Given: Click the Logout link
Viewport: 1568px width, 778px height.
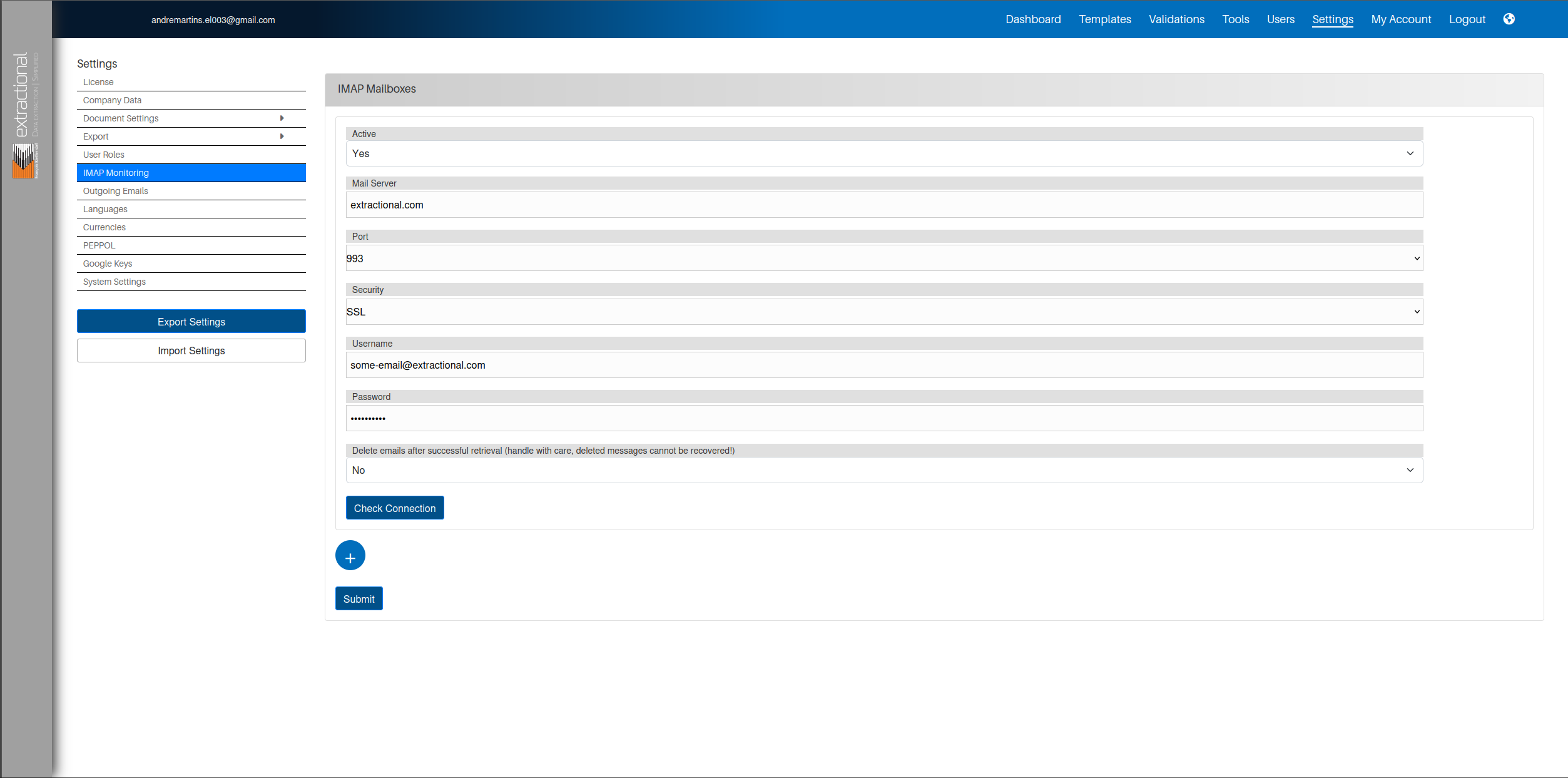Looking at the screenshot, I should [x=1467, y=19].
